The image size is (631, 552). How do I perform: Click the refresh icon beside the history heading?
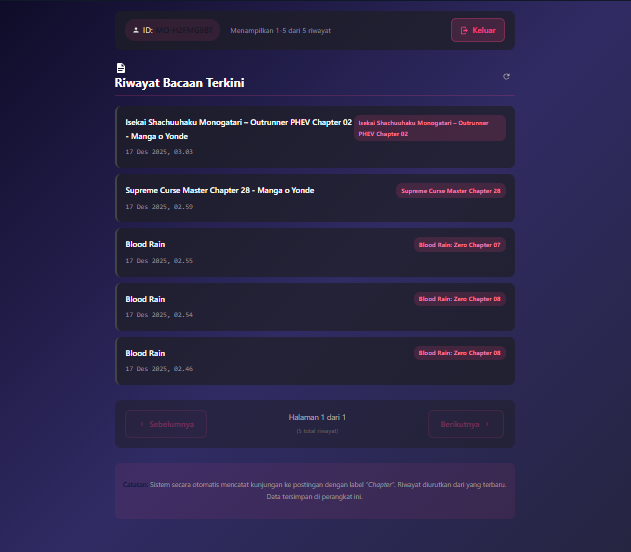(x=506, y=76)
